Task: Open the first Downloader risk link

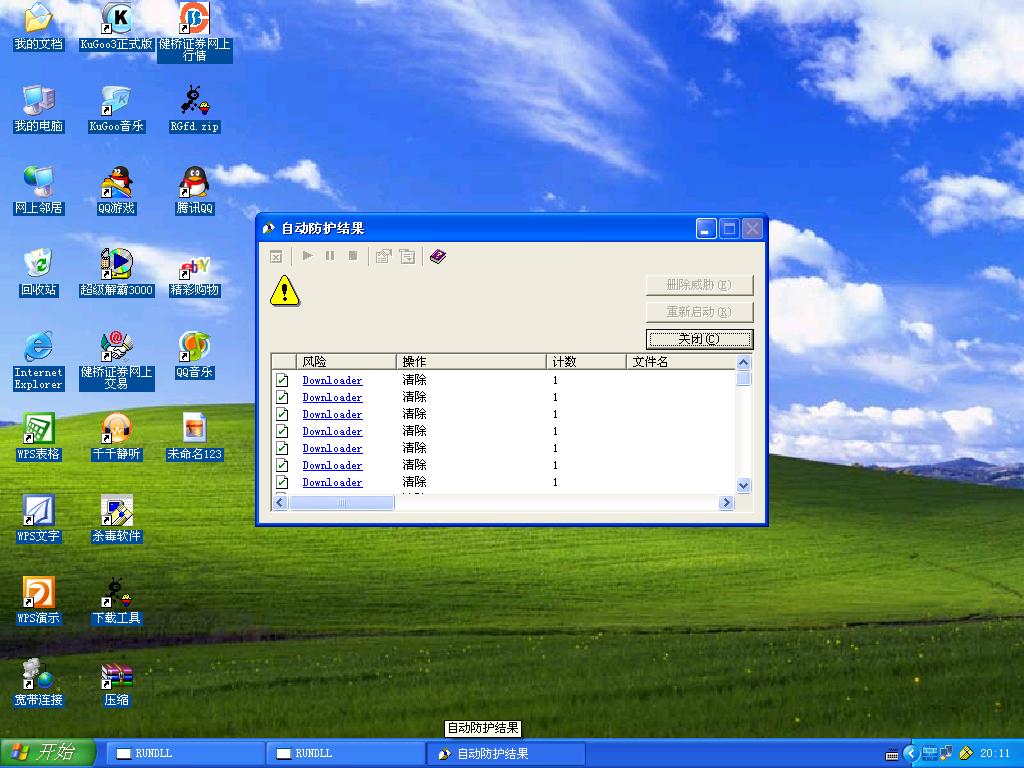Action: (332, 381)
